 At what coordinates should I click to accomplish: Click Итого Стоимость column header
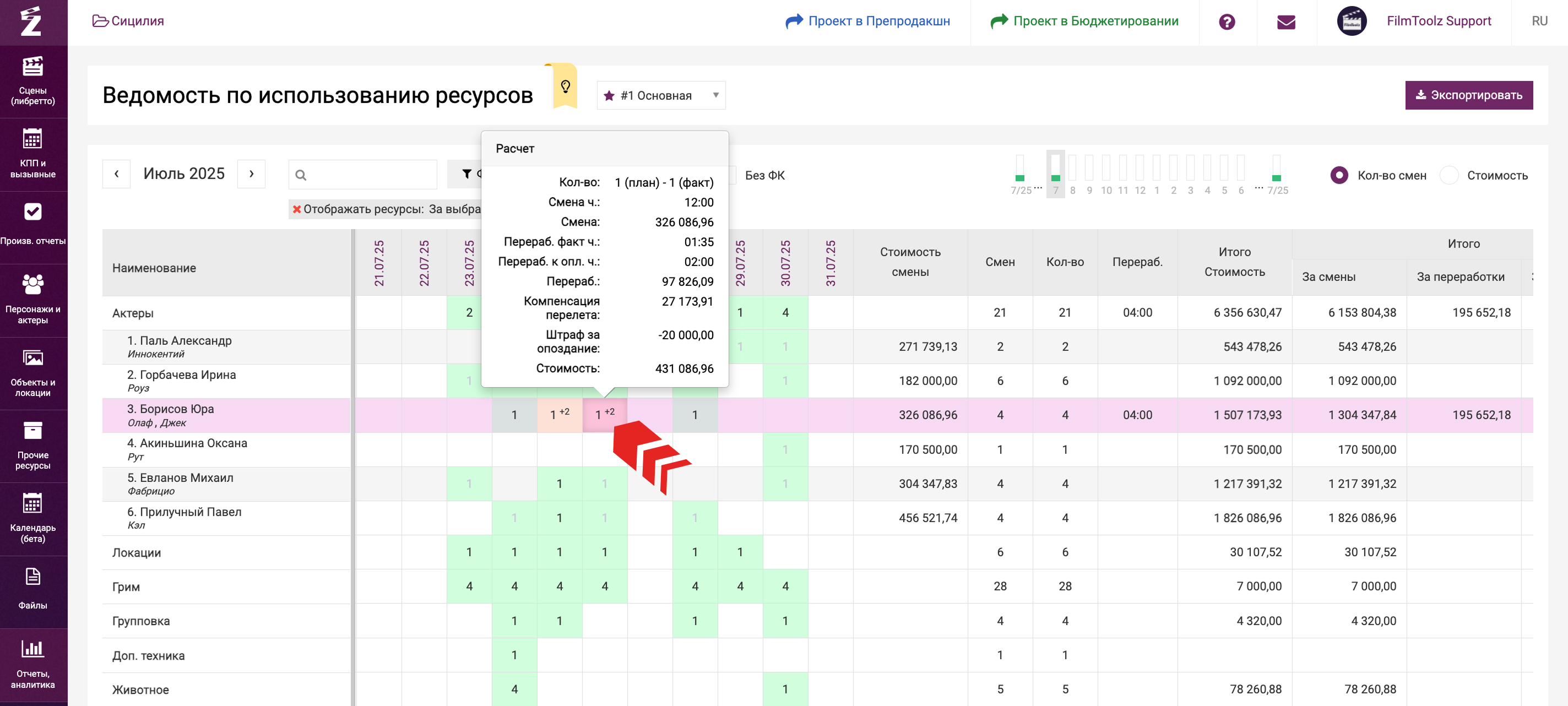click(x=1234, y=262)
